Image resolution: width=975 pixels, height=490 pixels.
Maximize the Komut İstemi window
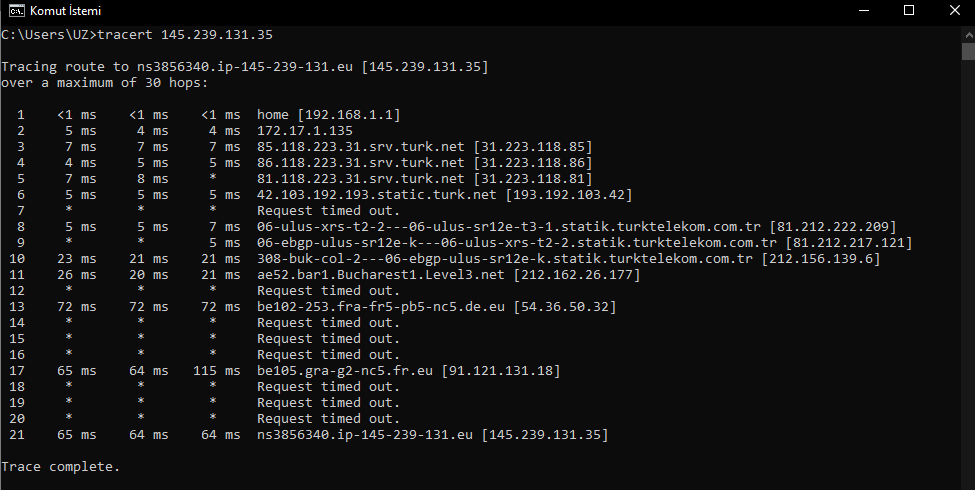click(908, 11)
